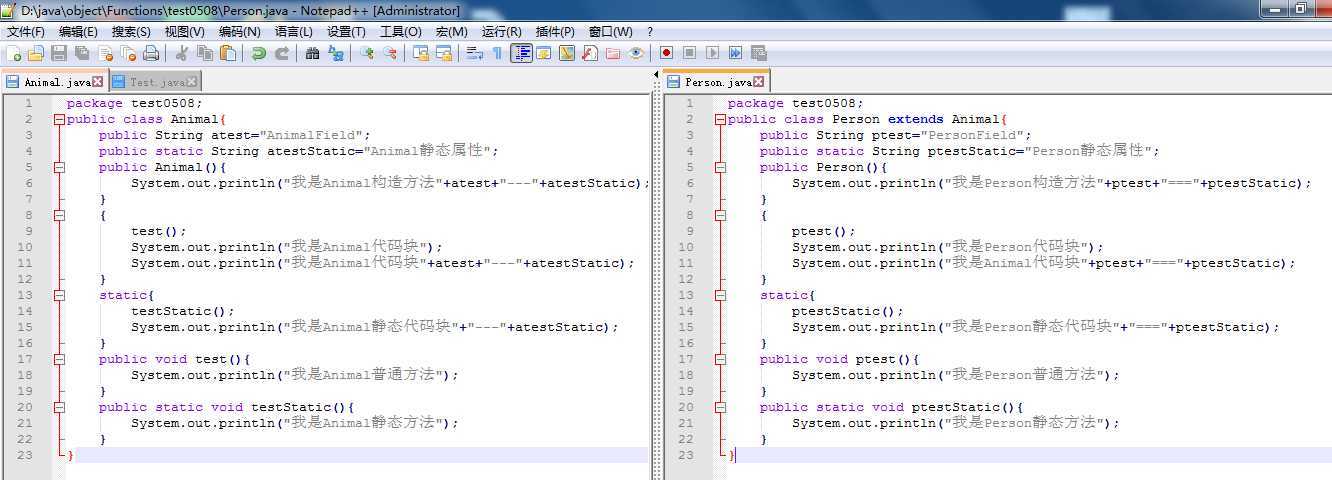Collapse the Person() constructor fold
Viewport: 1332px width, 480px height.
pyautogui.click(x=720, y=167)
